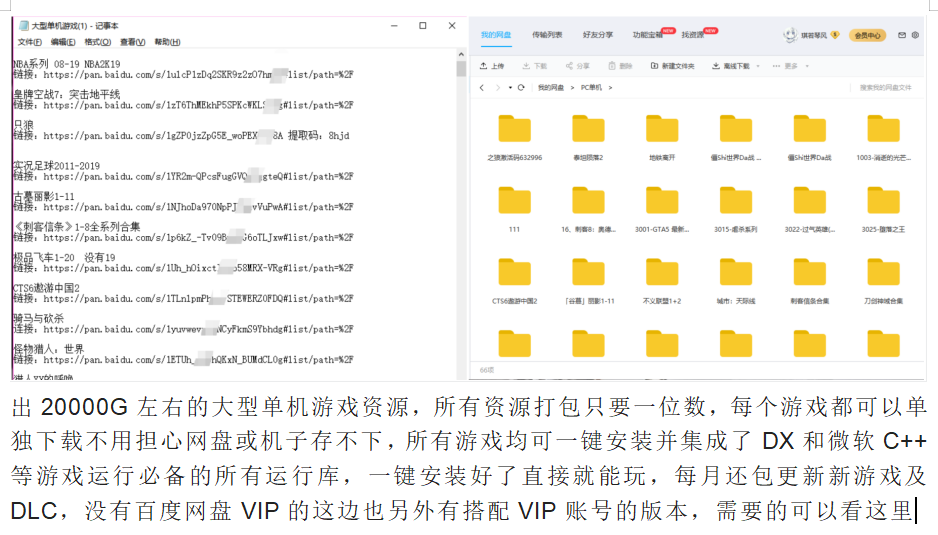938x535 pixels.
Task: Click the text line '实况足球2011-2019'
Action: [56, 166]
